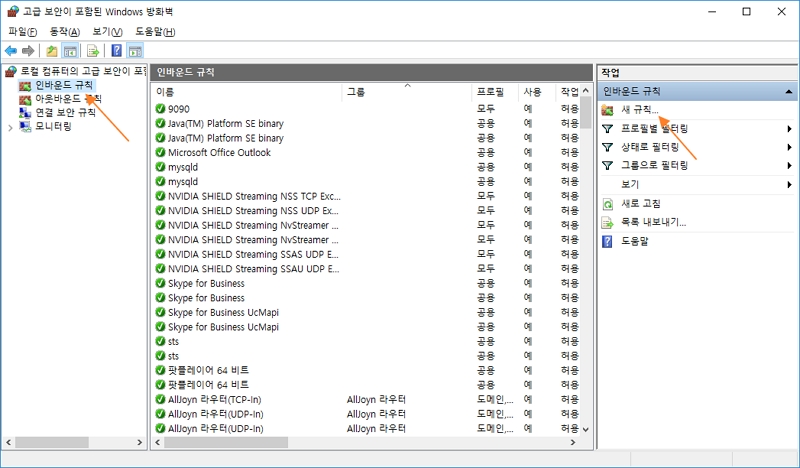
Task: Click the firewall icon of root tree node
Action: click(11, 71)
